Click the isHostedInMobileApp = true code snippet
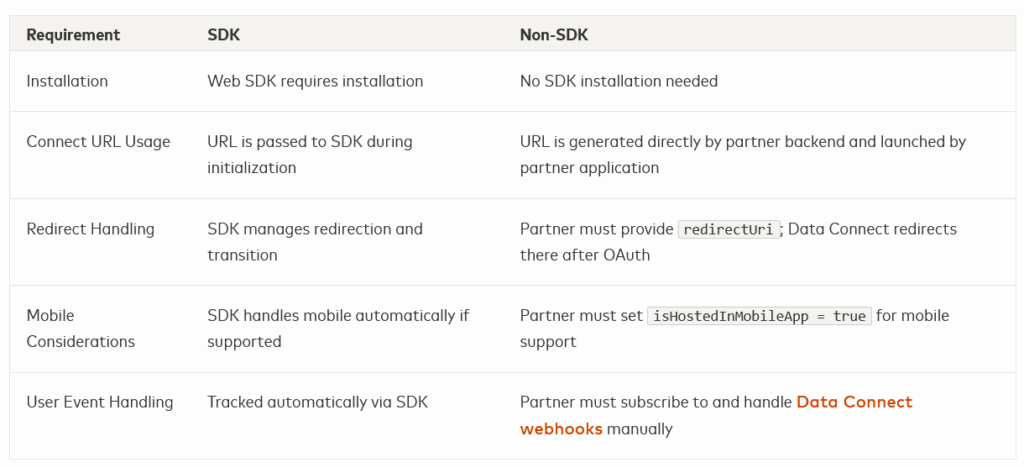Viewport: 1024px width, 468px height. click(760, 316)
